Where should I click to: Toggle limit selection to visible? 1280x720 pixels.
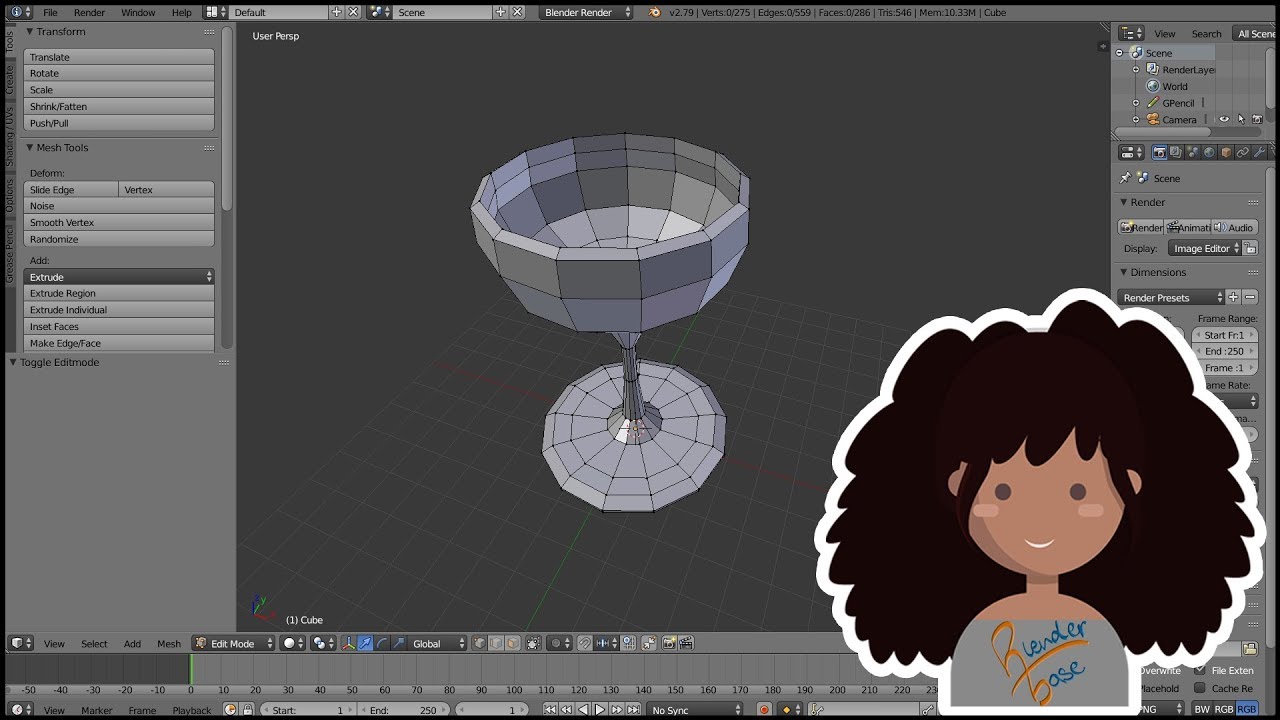click(532, 643)
